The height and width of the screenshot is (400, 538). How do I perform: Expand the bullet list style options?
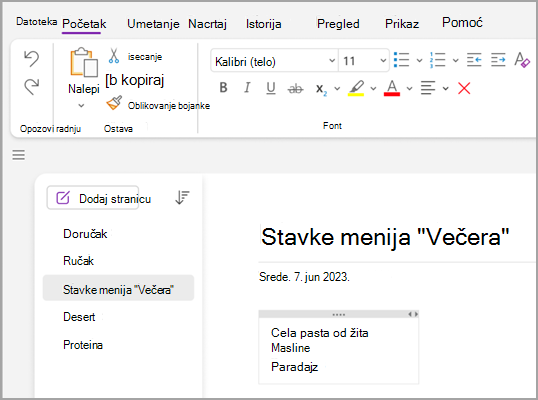419,61
